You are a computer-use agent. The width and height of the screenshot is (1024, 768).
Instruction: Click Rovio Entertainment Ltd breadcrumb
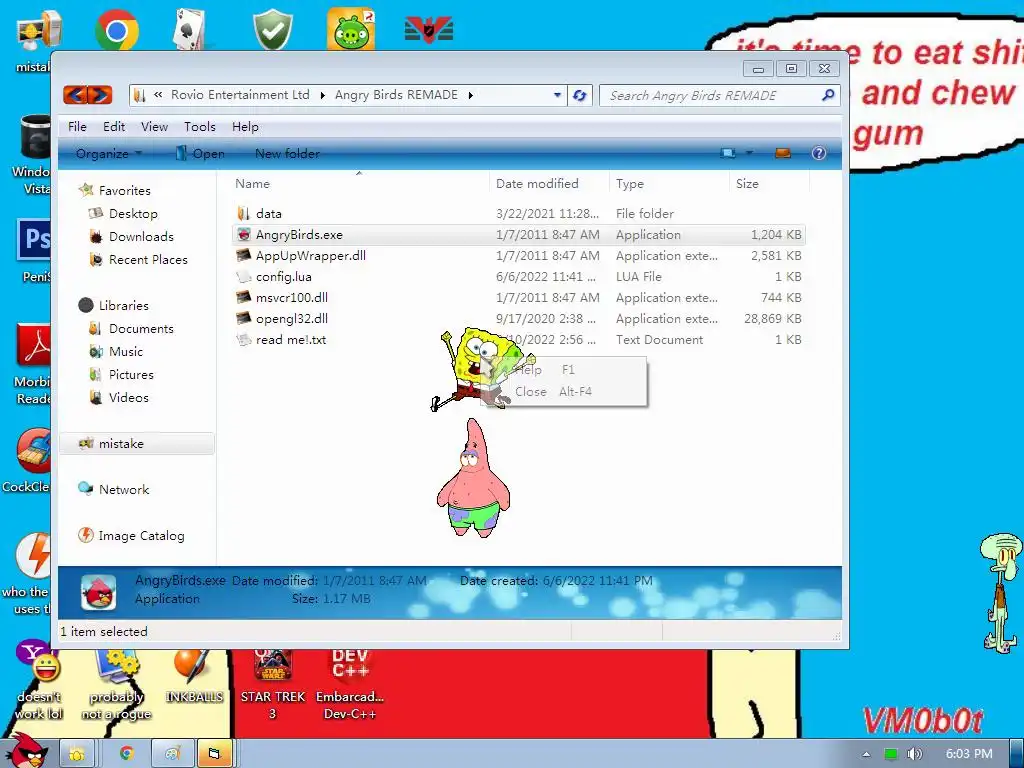pos(240,95)
